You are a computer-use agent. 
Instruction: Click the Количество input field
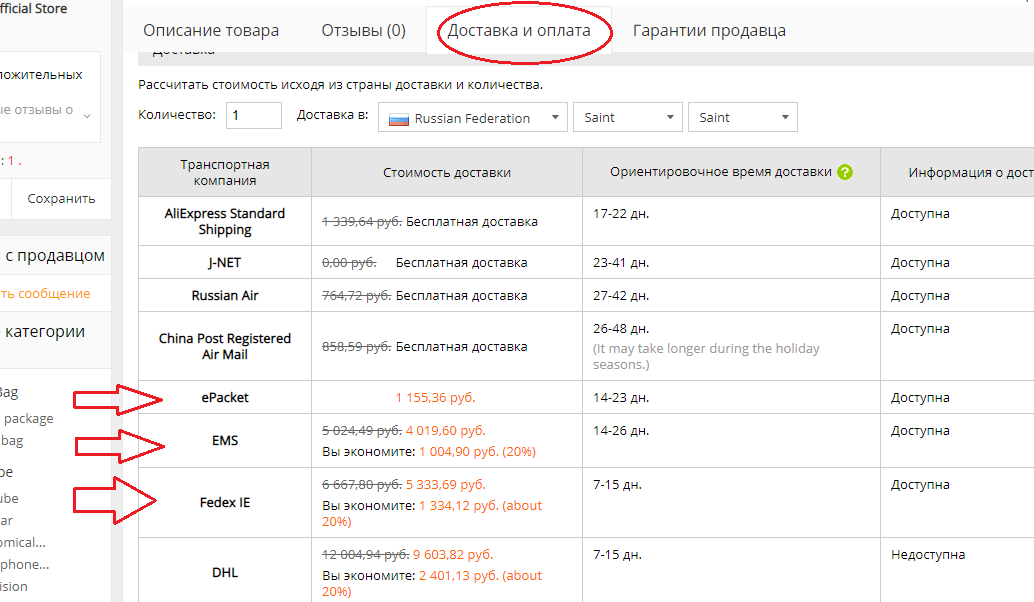click(254, 115)
